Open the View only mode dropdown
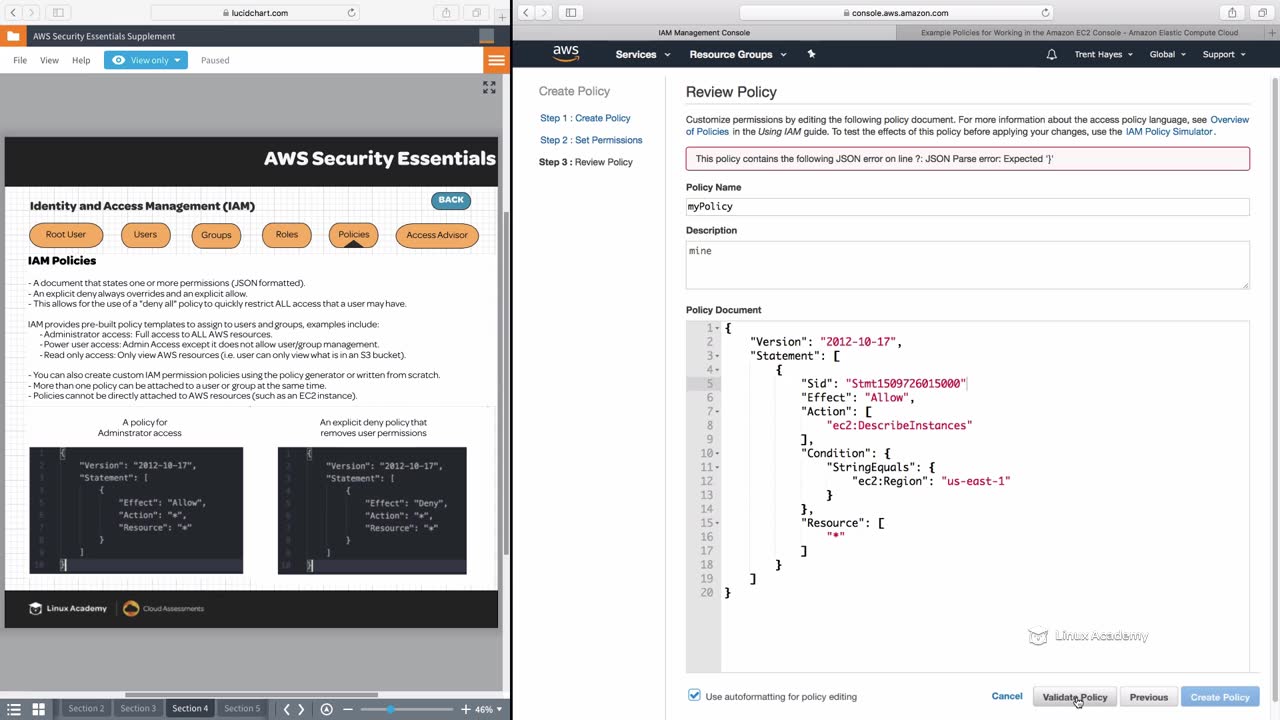Viewport: 1280px width, 720px height. (146, 60)
